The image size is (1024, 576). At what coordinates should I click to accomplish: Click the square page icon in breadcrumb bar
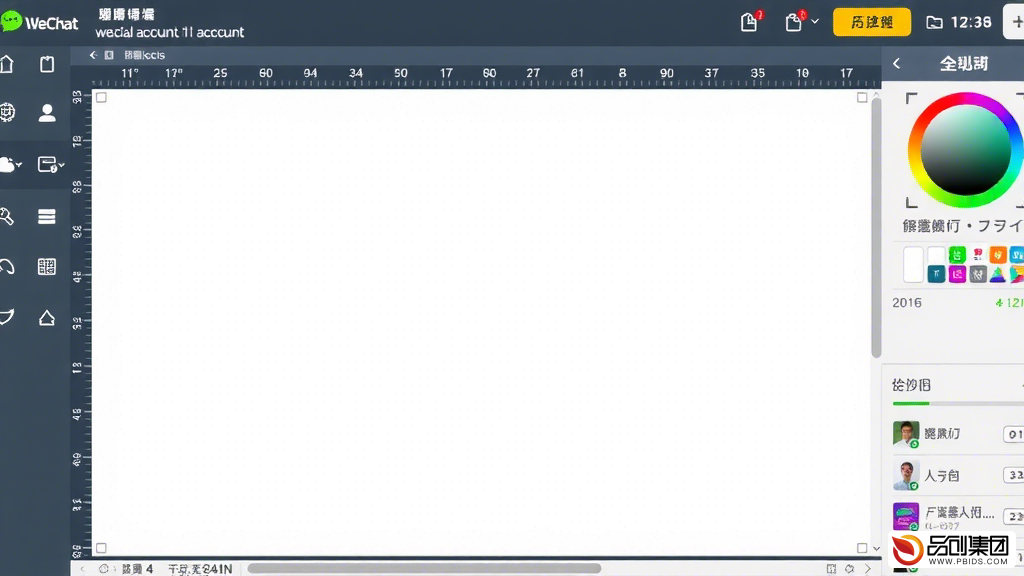(109, 56)
